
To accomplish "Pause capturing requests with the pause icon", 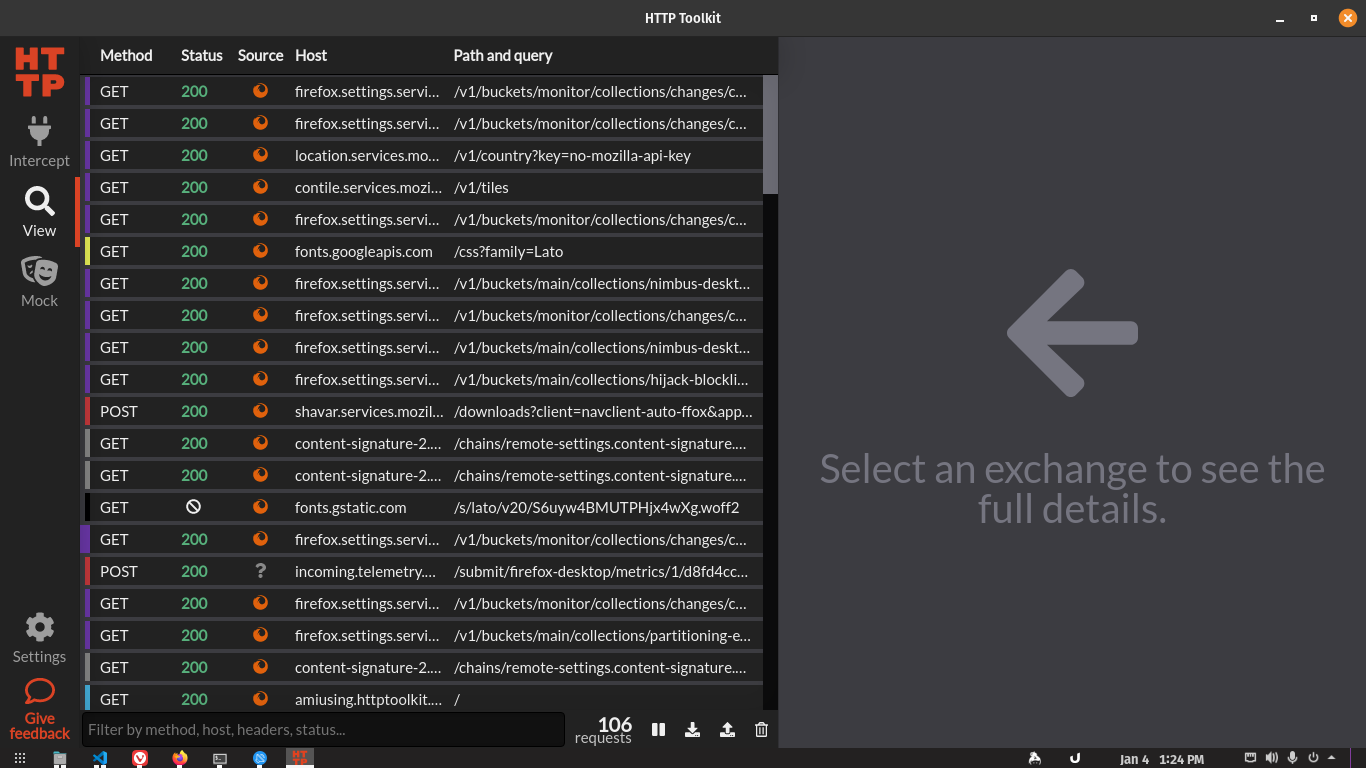I will [x=658, y=730].
